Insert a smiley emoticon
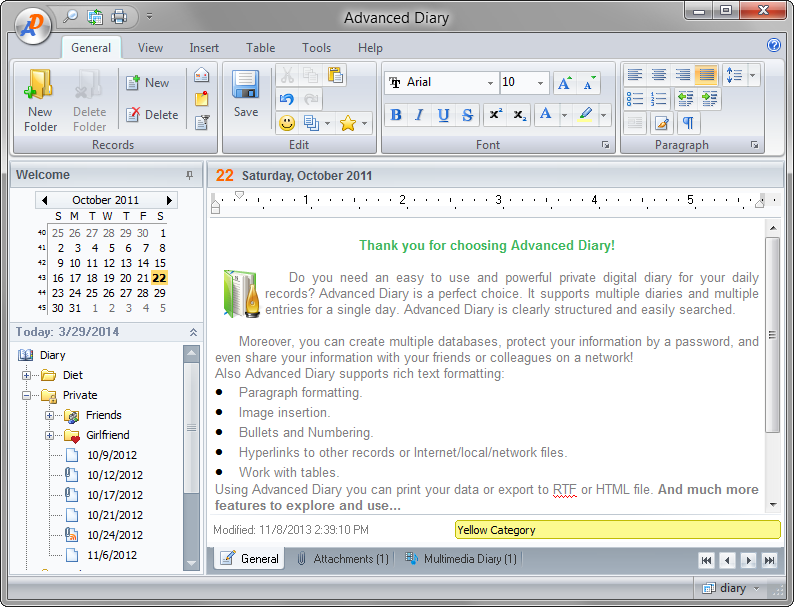The image size is (794, 607). (287, 123)
